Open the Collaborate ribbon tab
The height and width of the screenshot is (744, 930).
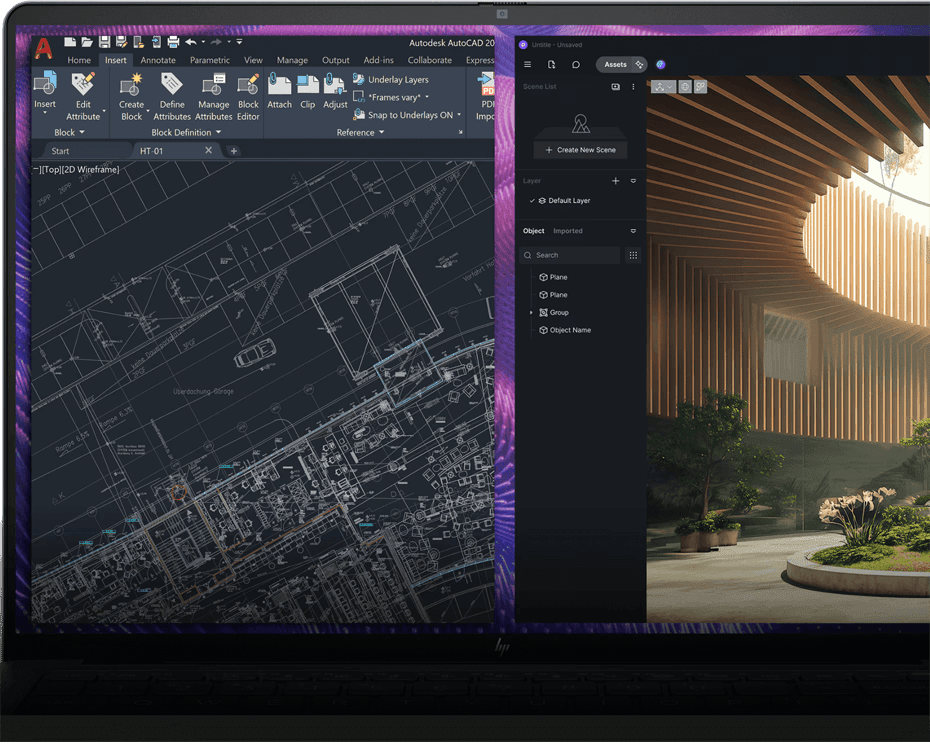tap(429, 60)
